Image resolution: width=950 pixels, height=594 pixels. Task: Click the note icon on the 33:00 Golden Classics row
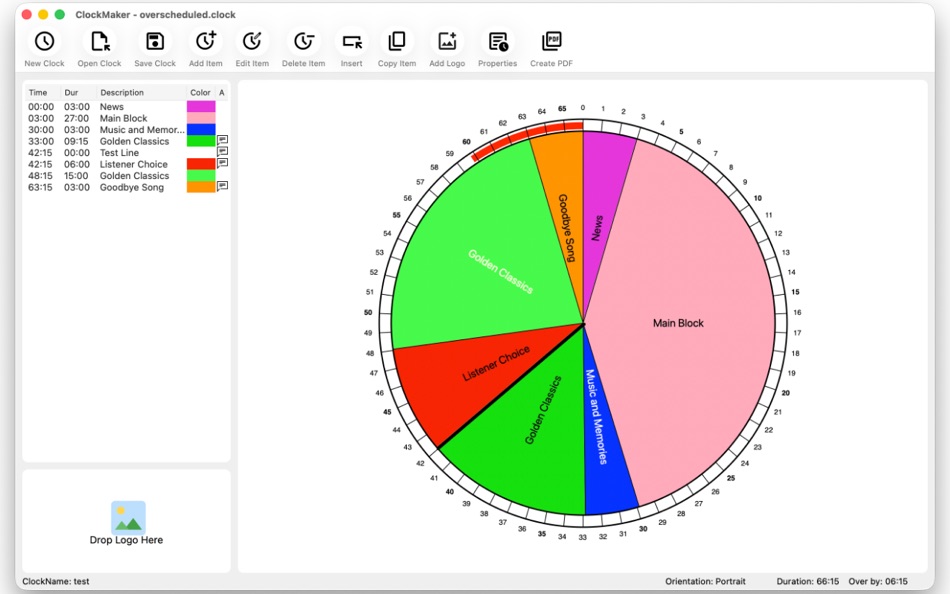tap(222, 139)
